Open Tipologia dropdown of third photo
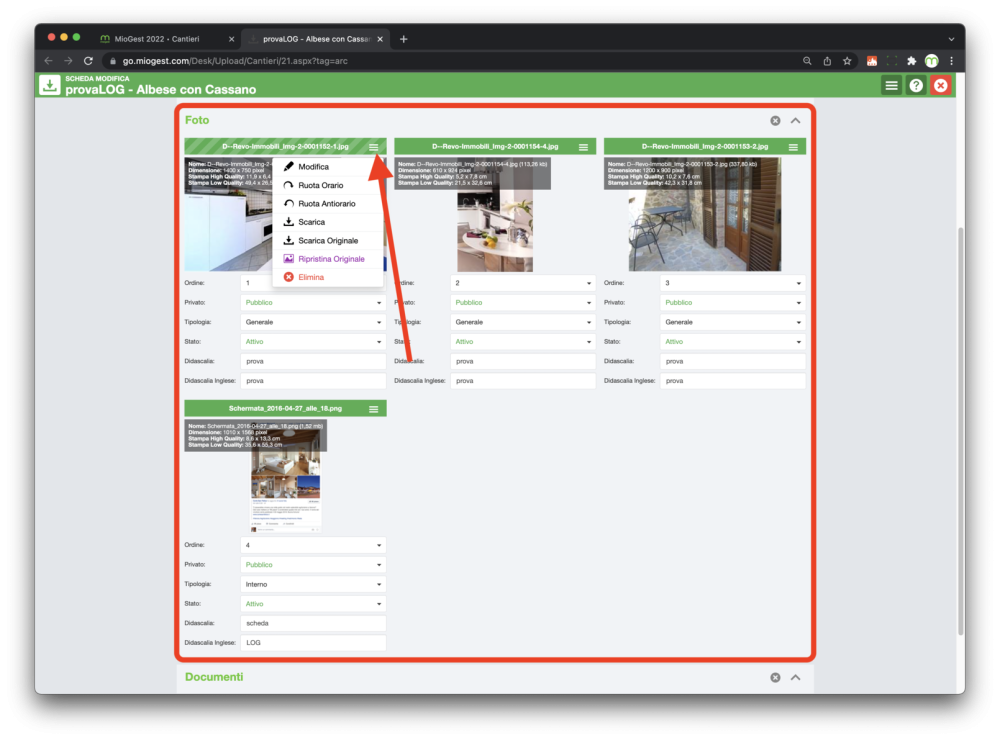The width and height of the screenshot is (1000, 740). pyautogui.click(x=732, y=322)
